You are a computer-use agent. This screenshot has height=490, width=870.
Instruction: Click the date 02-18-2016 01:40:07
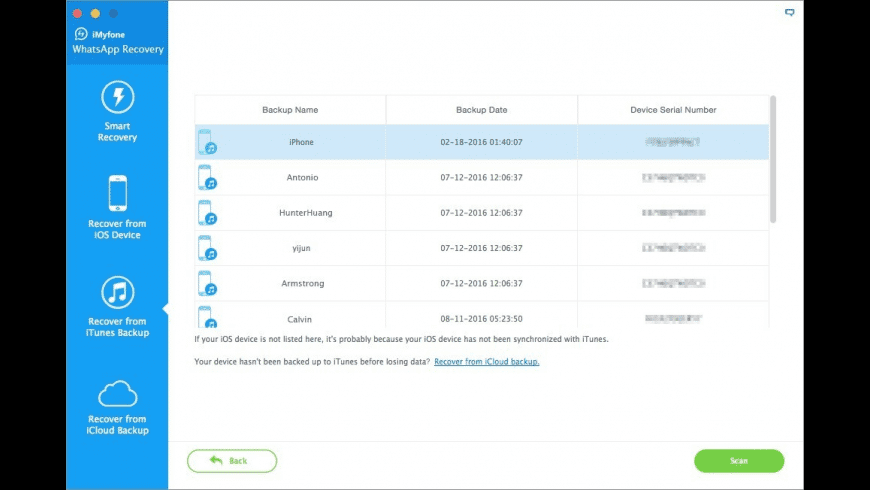(x=482, y=142)
